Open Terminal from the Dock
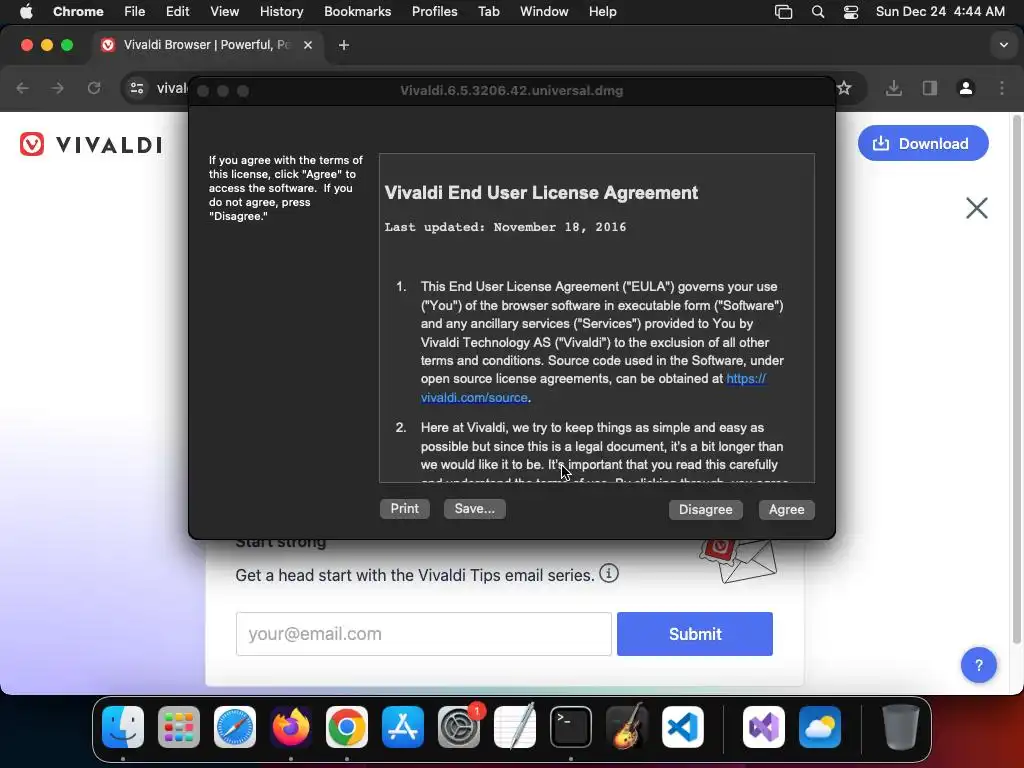 [571, 727]
